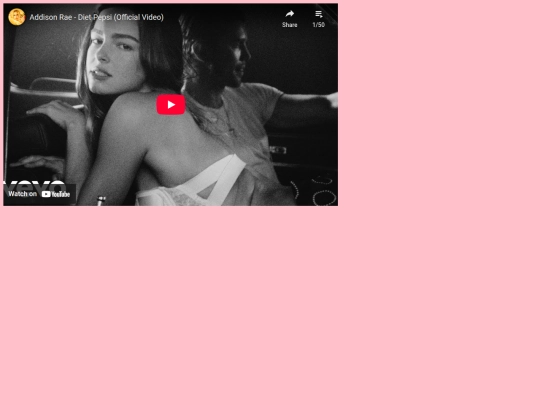The image size is (540, 405).
Task: Open the channel avatar of the uploader
Action: [x=17, y=17]
